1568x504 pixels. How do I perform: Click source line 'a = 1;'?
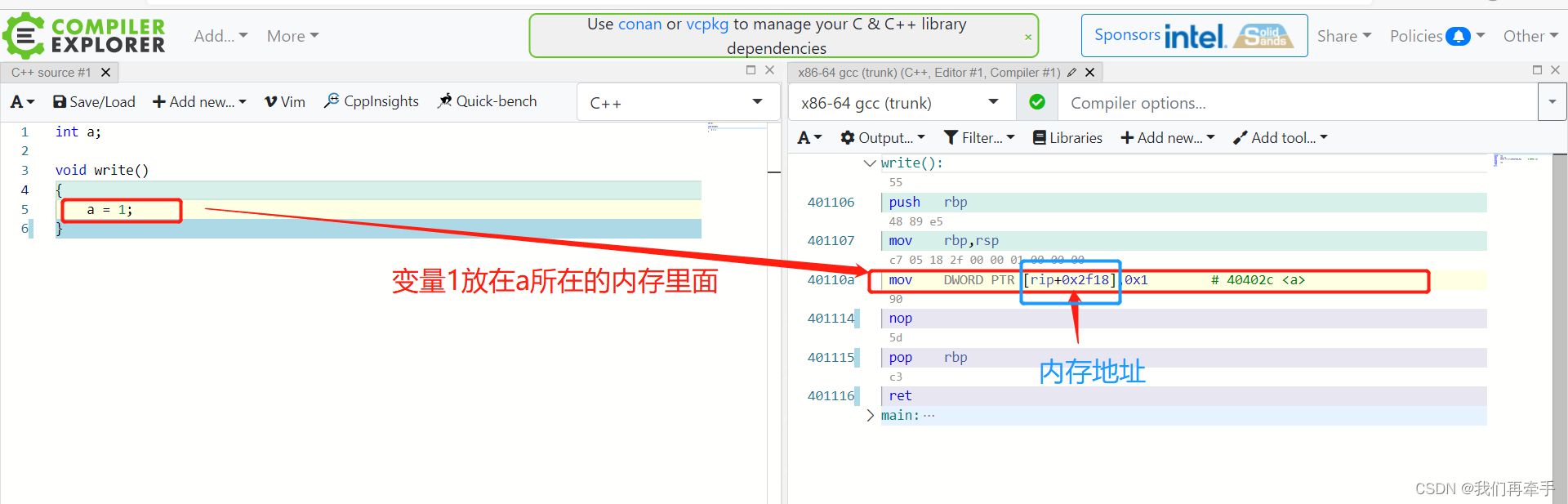[109, 210]
